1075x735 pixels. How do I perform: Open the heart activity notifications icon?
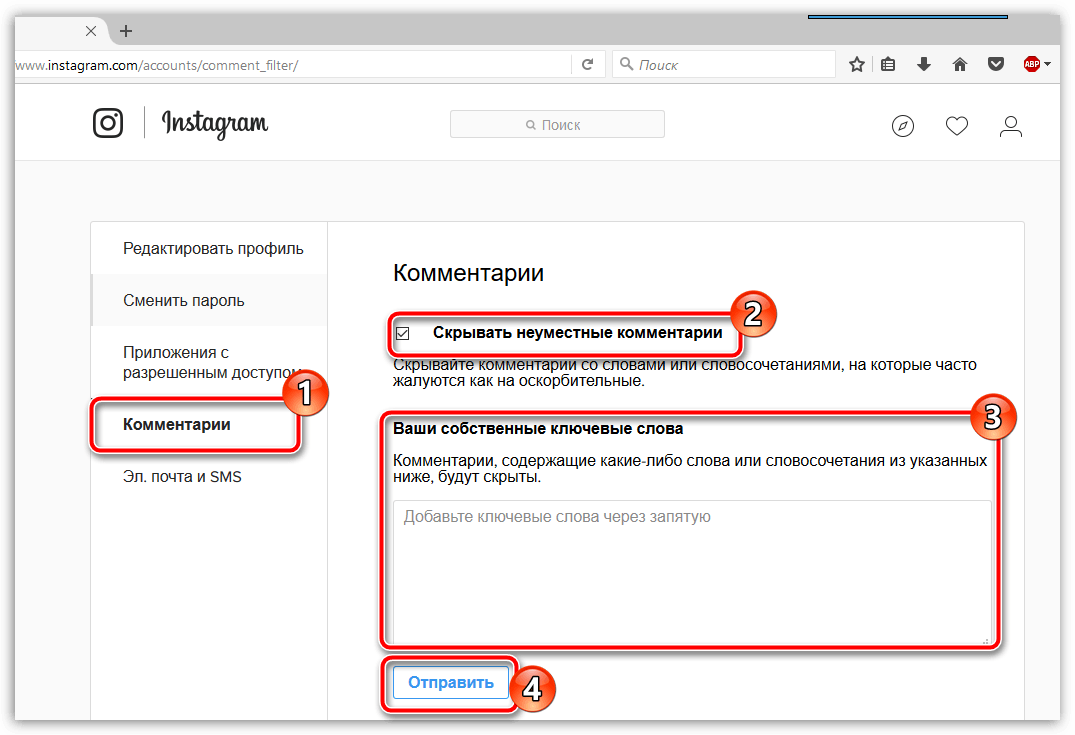point(957,126)
